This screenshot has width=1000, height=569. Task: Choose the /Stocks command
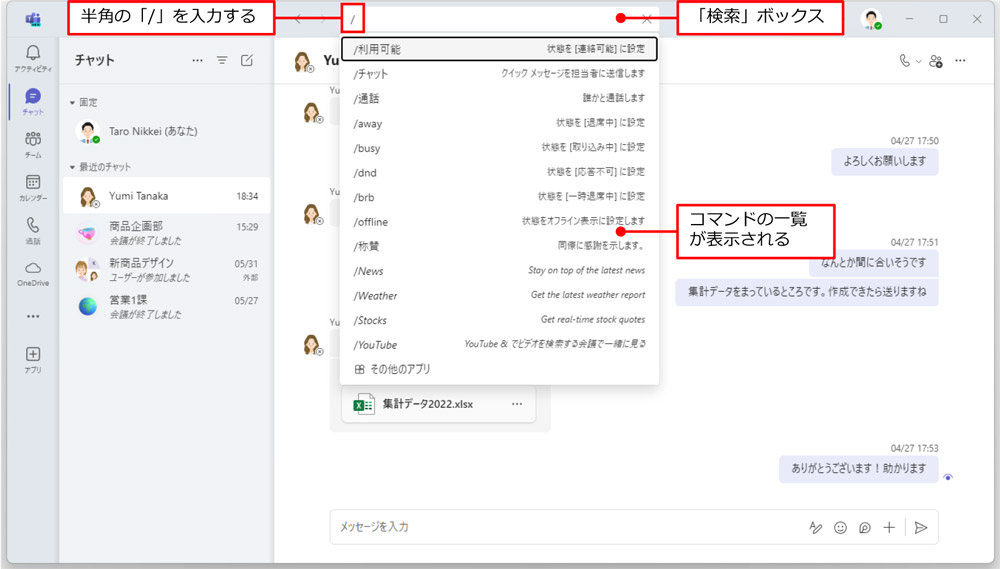coord(499,320)
